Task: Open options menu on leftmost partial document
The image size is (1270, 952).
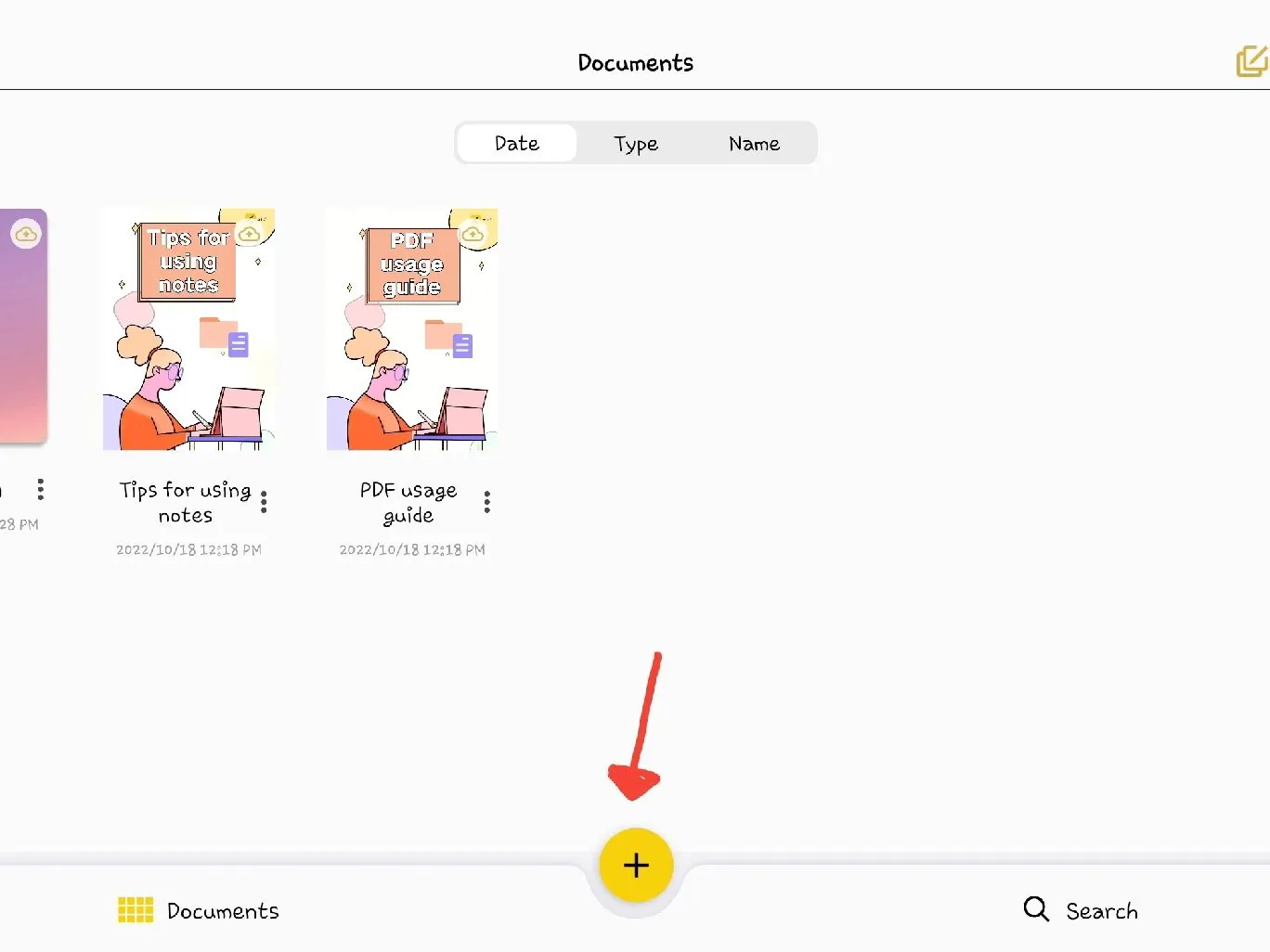Action: (x=40, y=489)
